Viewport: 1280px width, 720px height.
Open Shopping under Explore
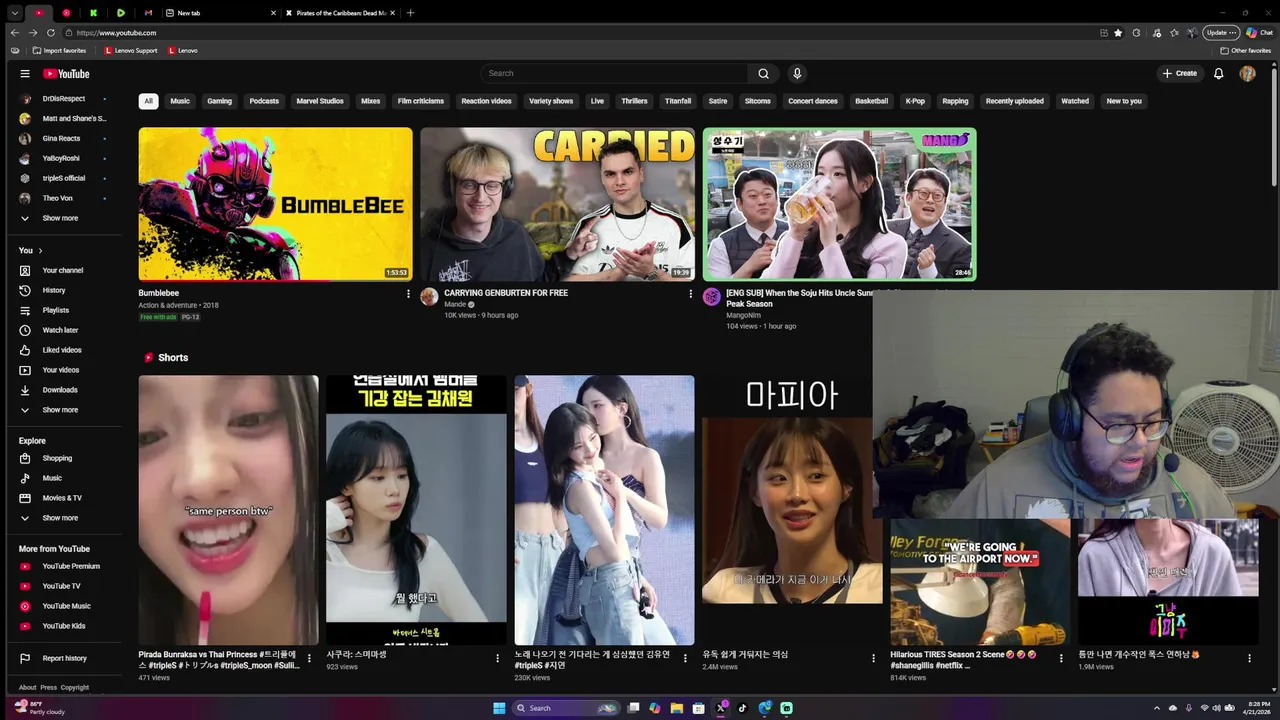pos(57,458)
